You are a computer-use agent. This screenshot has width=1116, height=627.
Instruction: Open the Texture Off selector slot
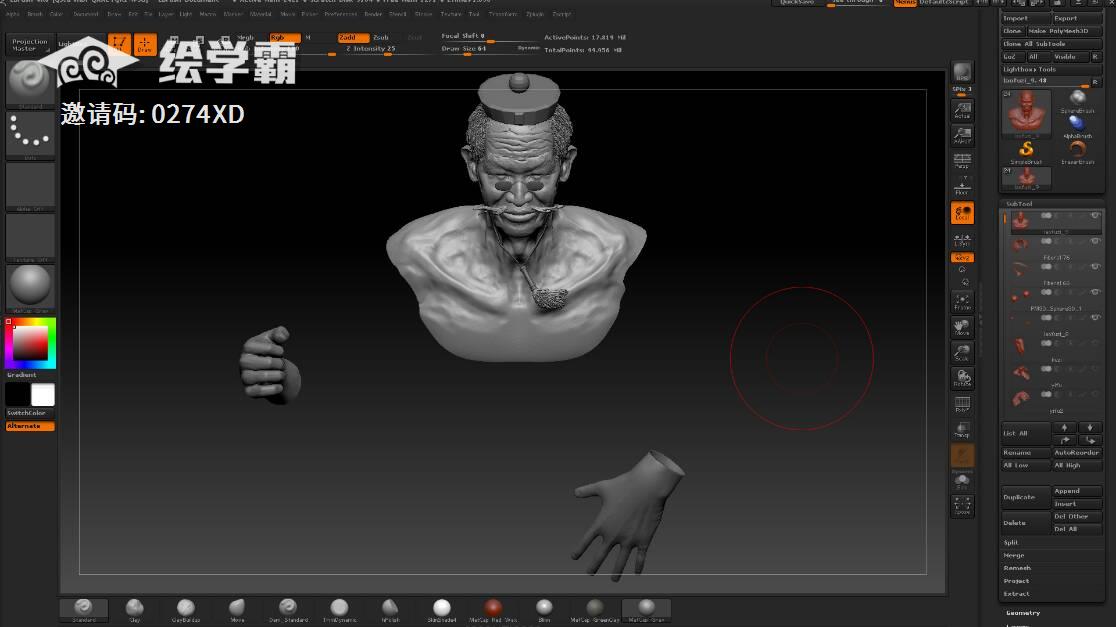30,238
